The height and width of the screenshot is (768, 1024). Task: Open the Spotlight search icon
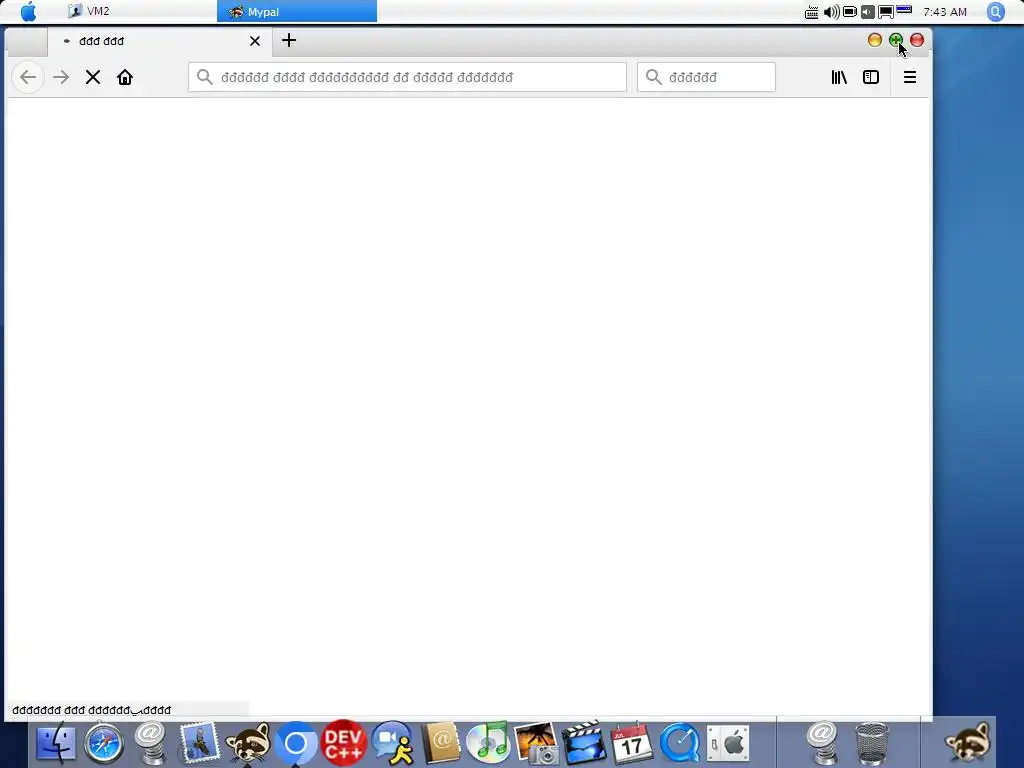(995, 12)
